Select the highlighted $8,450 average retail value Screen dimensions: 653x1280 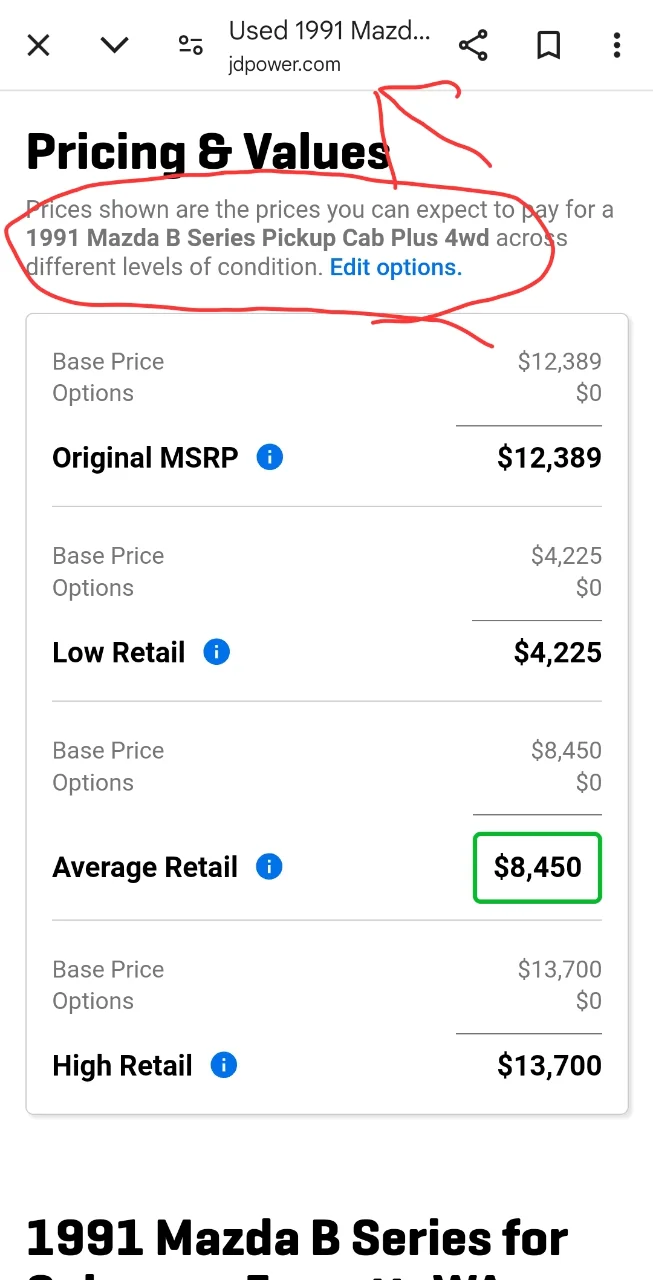pos(537,867)
